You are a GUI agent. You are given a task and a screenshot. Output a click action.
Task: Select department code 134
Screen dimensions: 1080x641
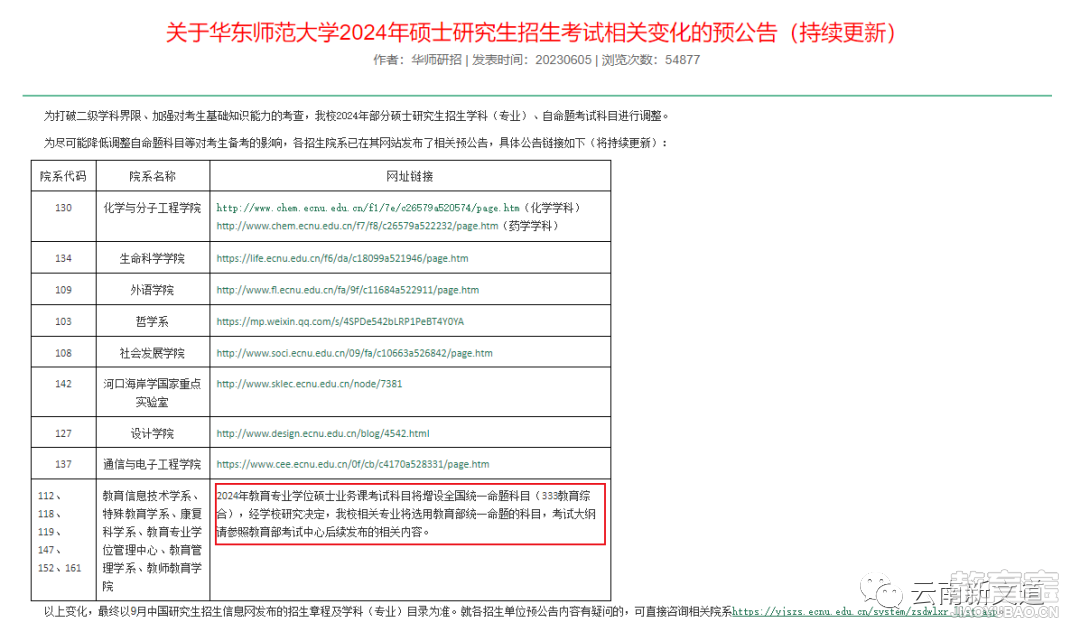click(63, 258)
